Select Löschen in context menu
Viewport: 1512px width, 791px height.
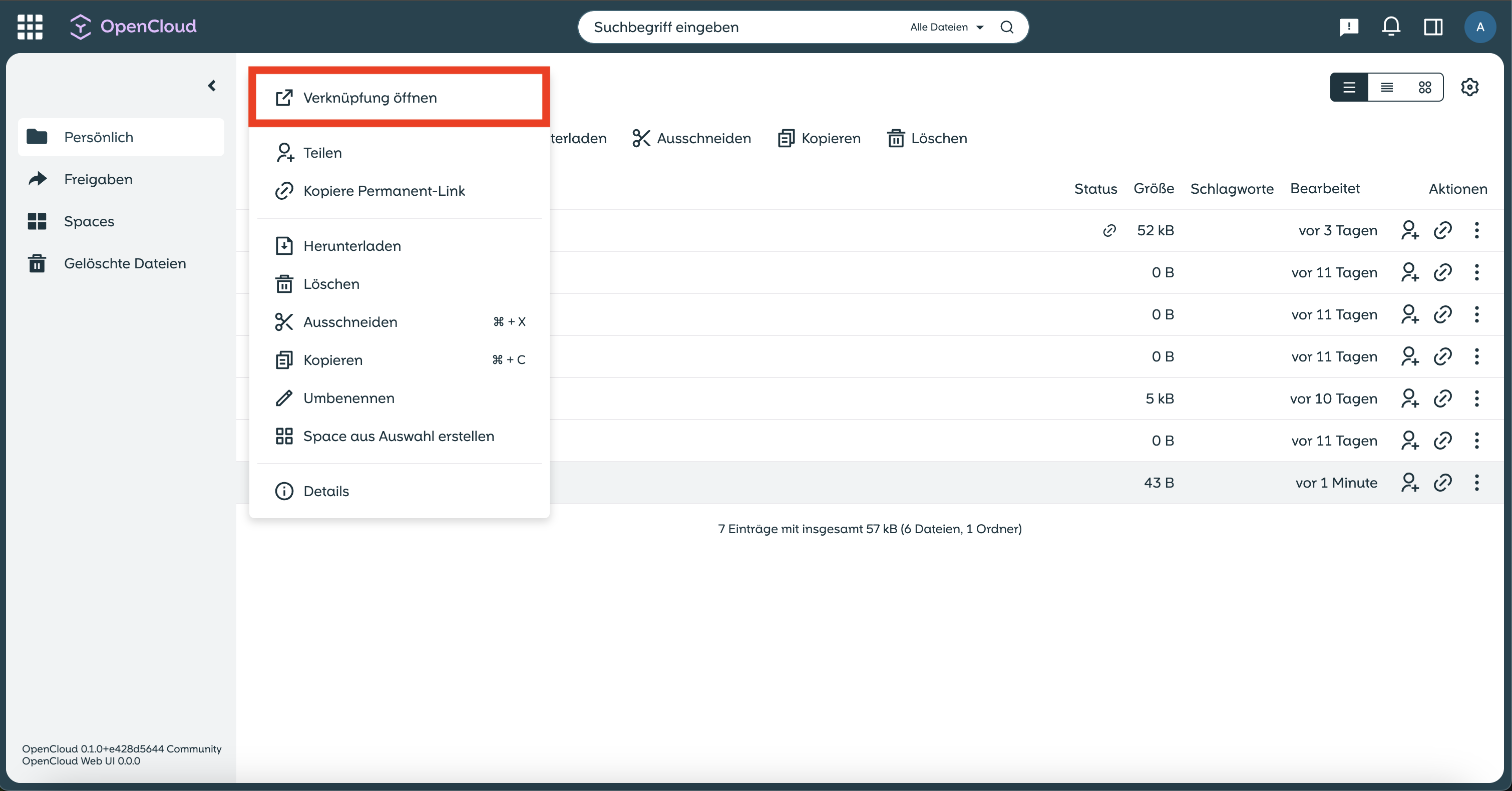(x=399, y=284)
